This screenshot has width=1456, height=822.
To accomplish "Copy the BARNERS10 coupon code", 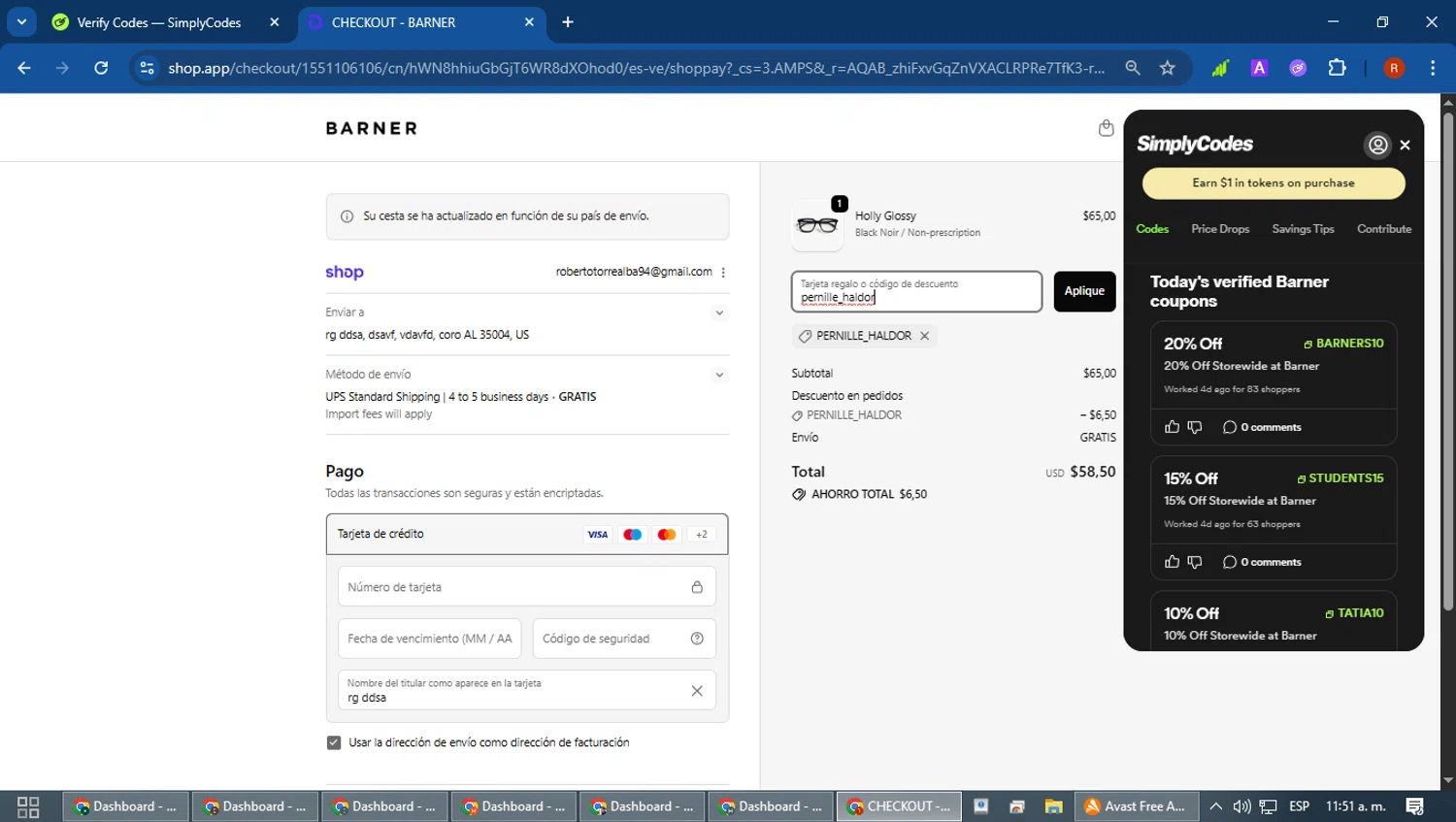I will pos(1343,344).
